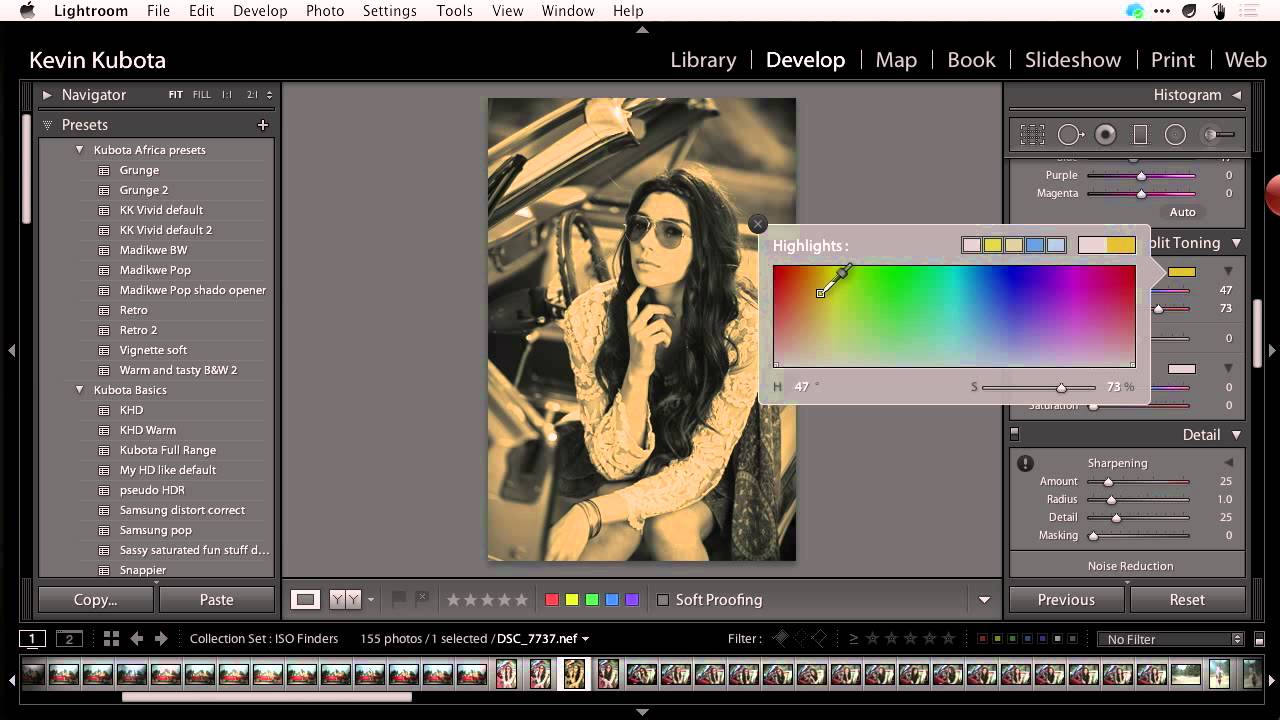Click the Copy... button
Screen dimensions: 1280x720
(x=96, y=600)
